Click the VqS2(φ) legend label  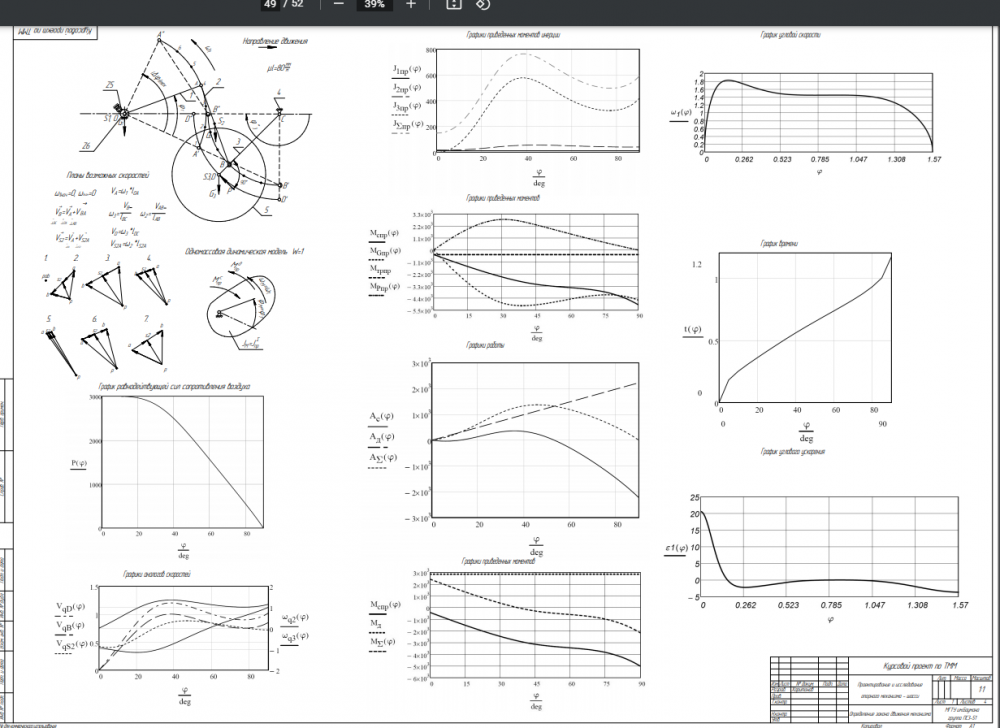click(71, 644)
